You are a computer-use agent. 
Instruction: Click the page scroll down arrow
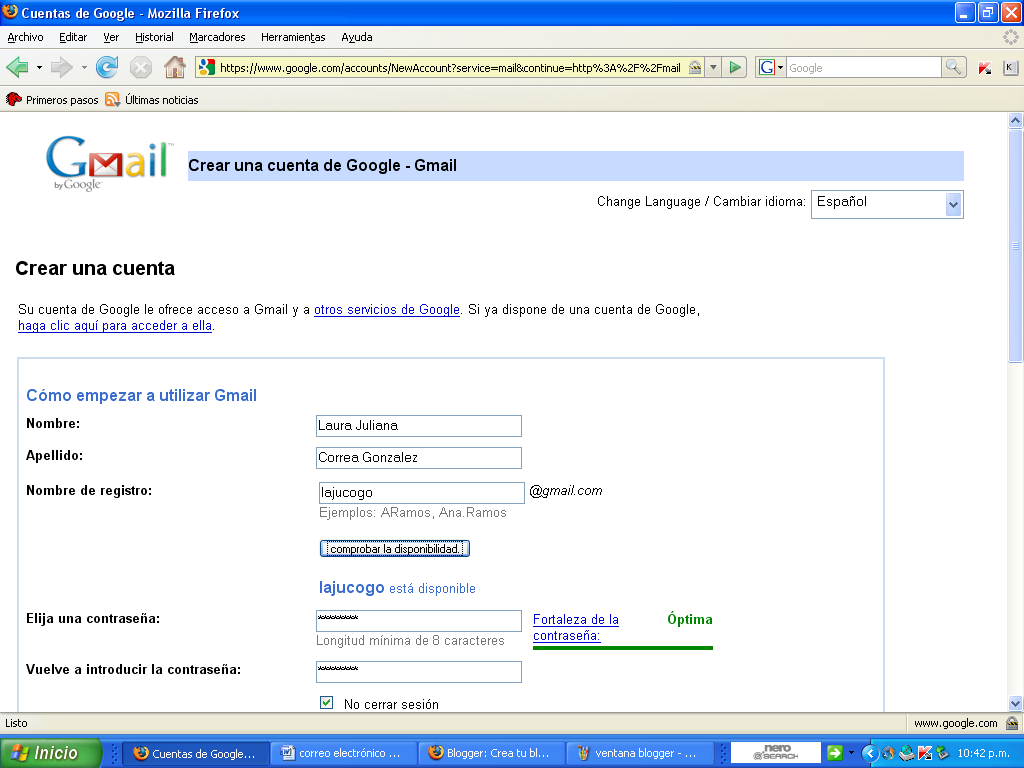(1015, 703)
